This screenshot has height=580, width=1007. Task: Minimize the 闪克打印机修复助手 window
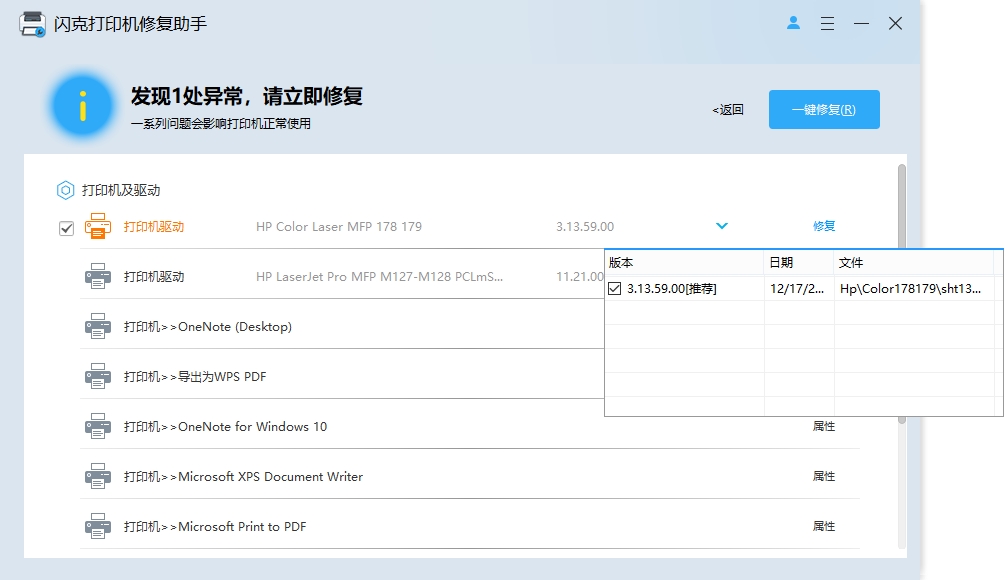(x=861, y=24)
